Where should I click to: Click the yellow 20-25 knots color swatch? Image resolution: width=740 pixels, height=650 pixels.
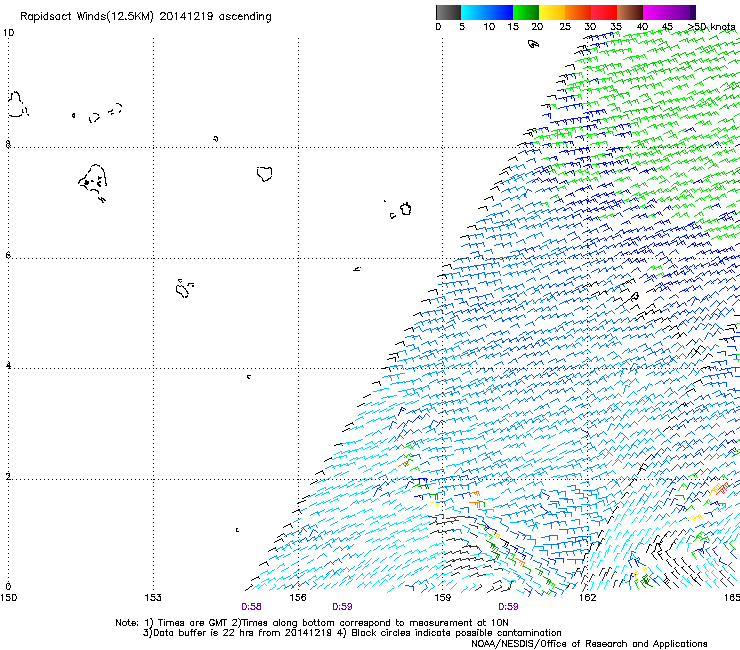coord(552,12)
